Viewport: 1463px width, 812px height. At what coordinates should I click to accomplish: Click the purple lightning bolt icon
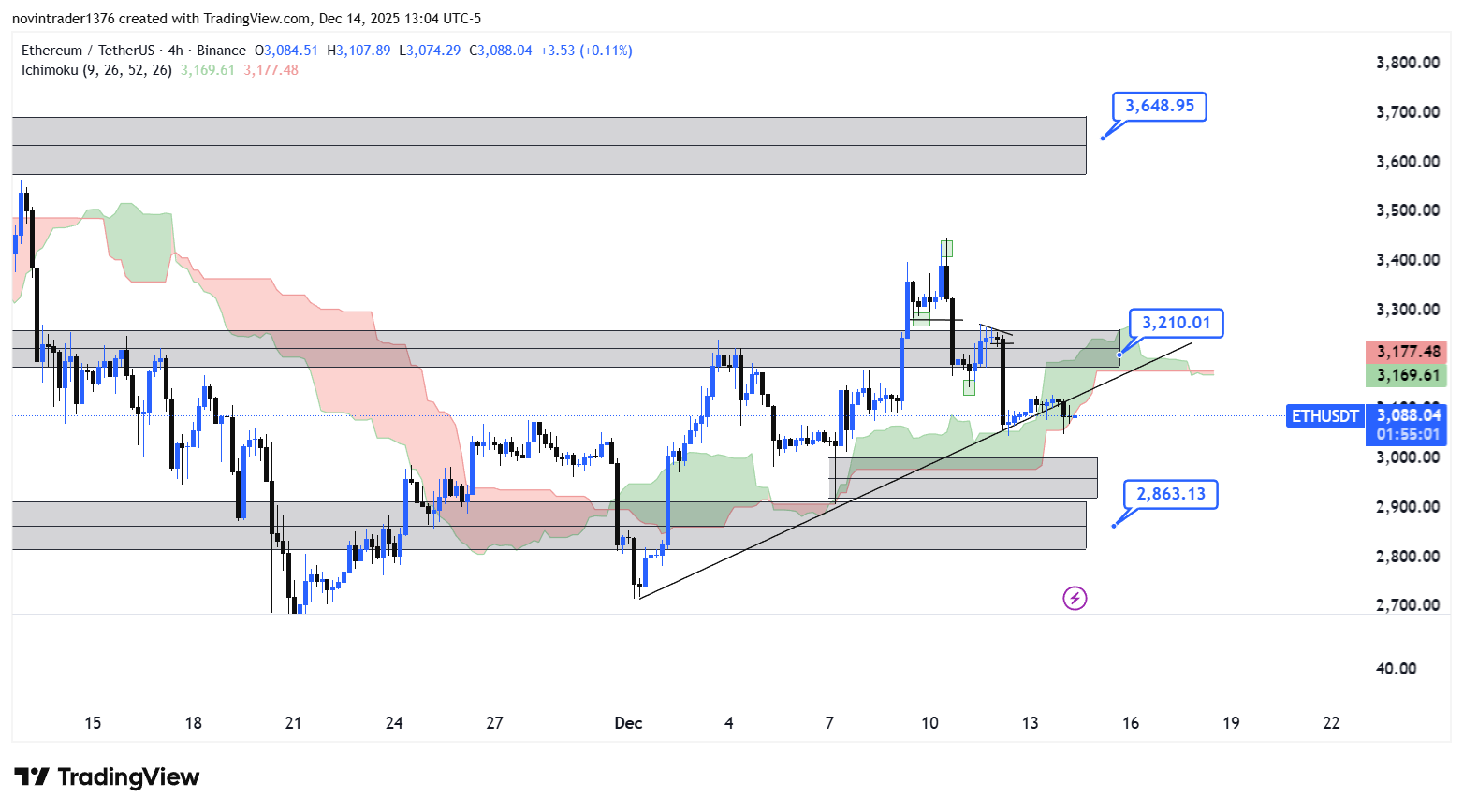pyautogui.click(x=1075, y=598)
